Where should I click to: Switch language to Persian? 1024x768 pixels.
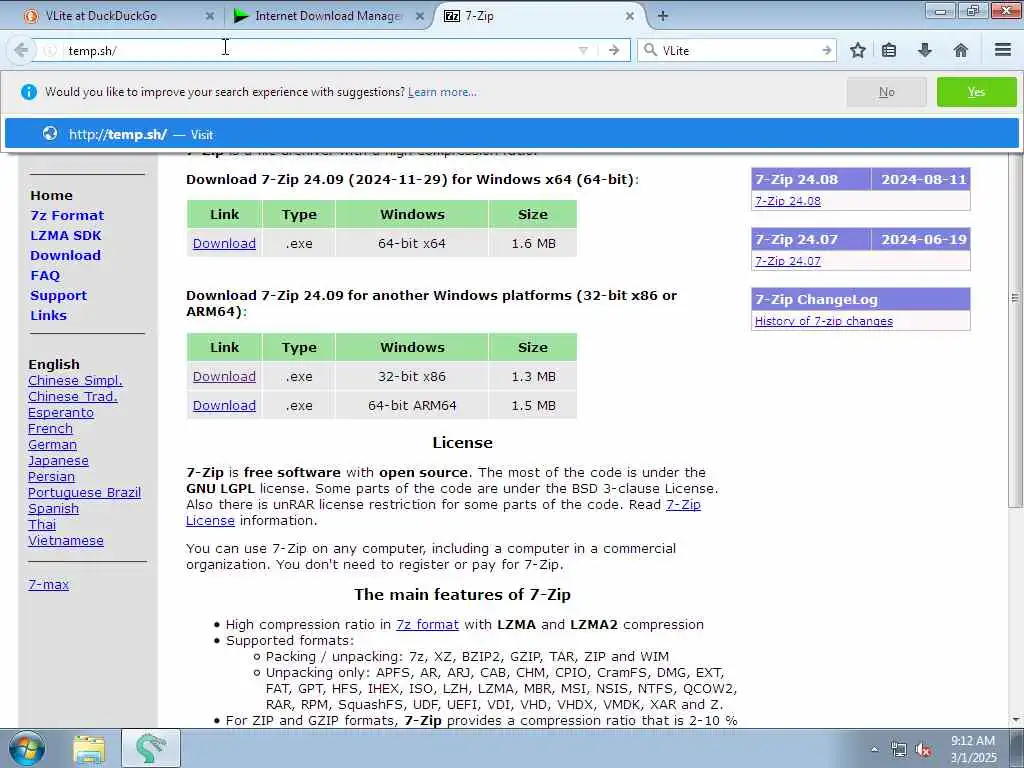pos(52,477)
